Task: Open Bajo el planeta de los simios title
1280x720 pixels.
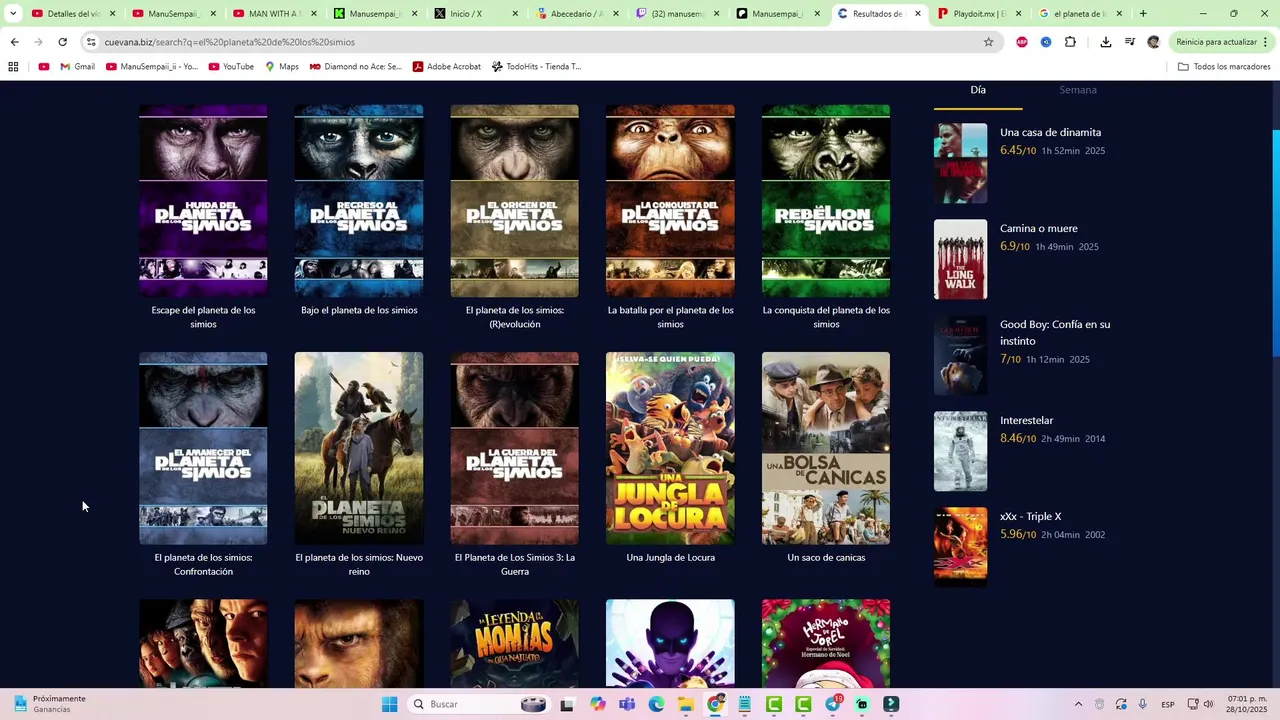Action: [359, 310]
